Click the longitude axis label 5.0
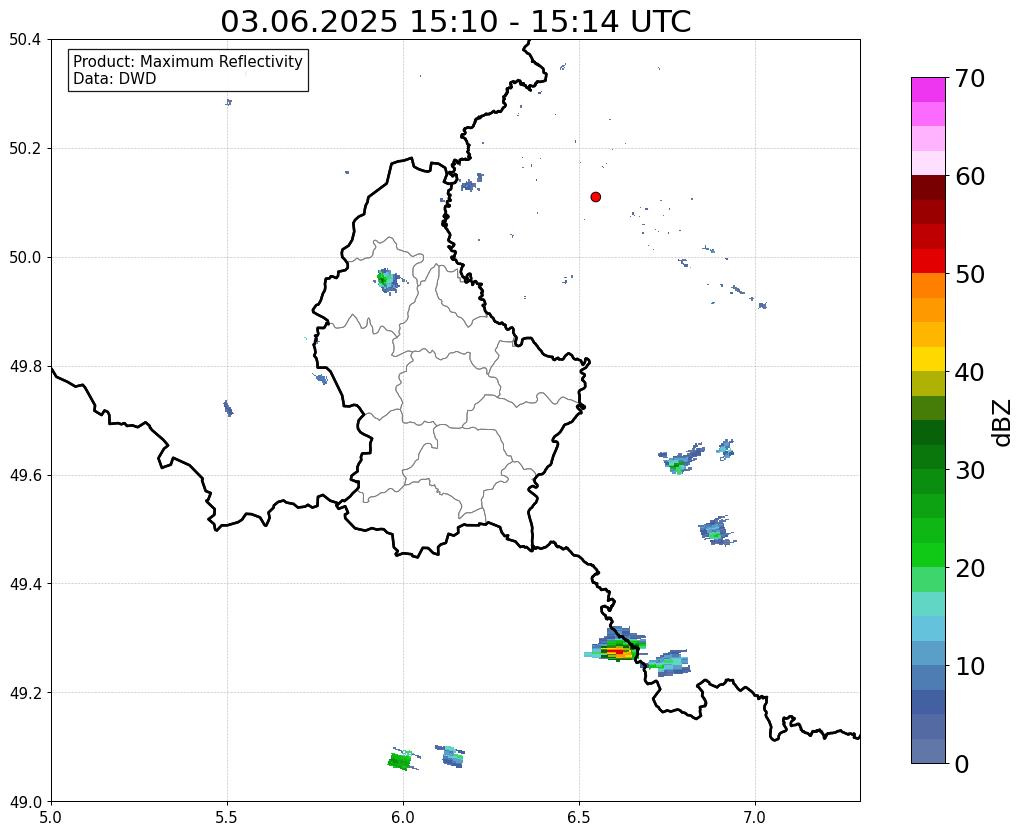The height and width of the screenshot is (834, 1023). [51, 817]
